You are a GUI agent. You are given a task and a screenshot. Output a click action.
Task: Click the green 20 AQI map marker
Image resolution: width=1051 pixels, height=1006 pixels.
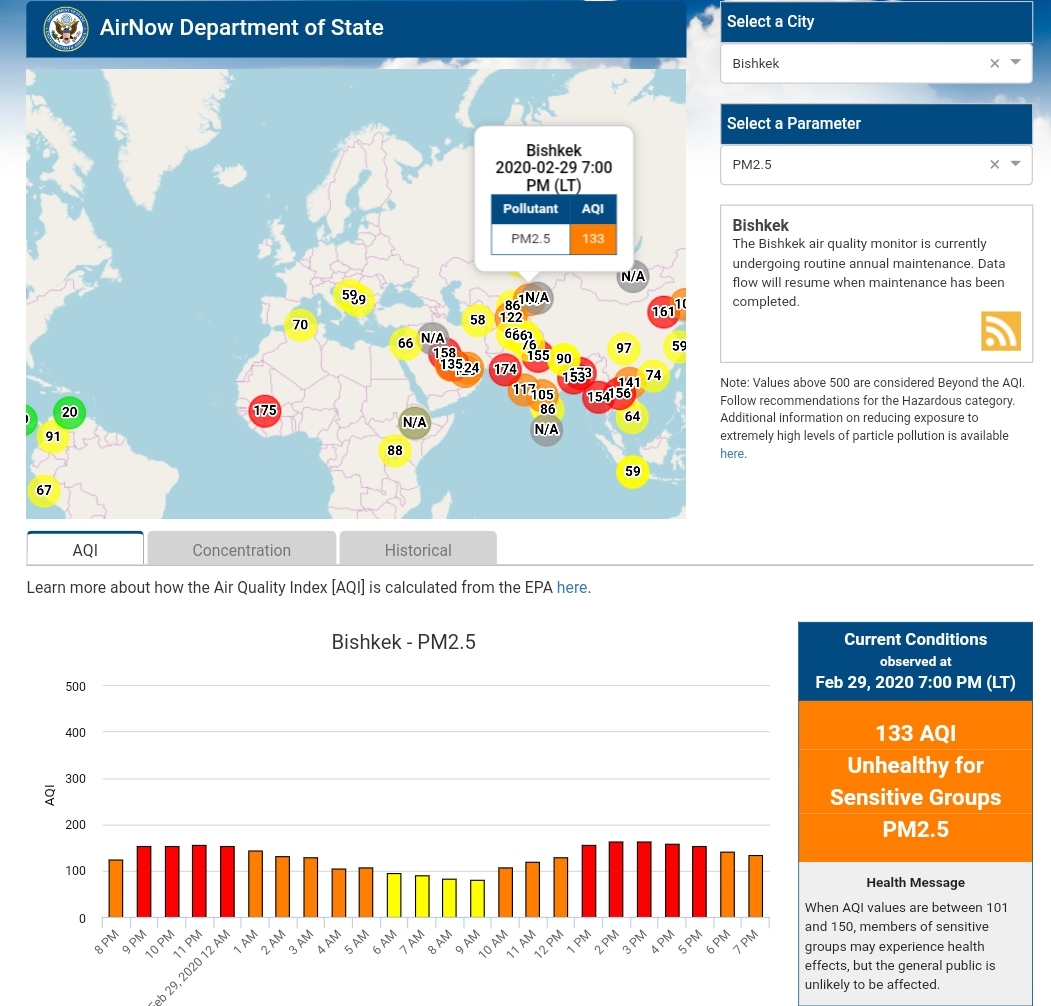pos(70,412)
